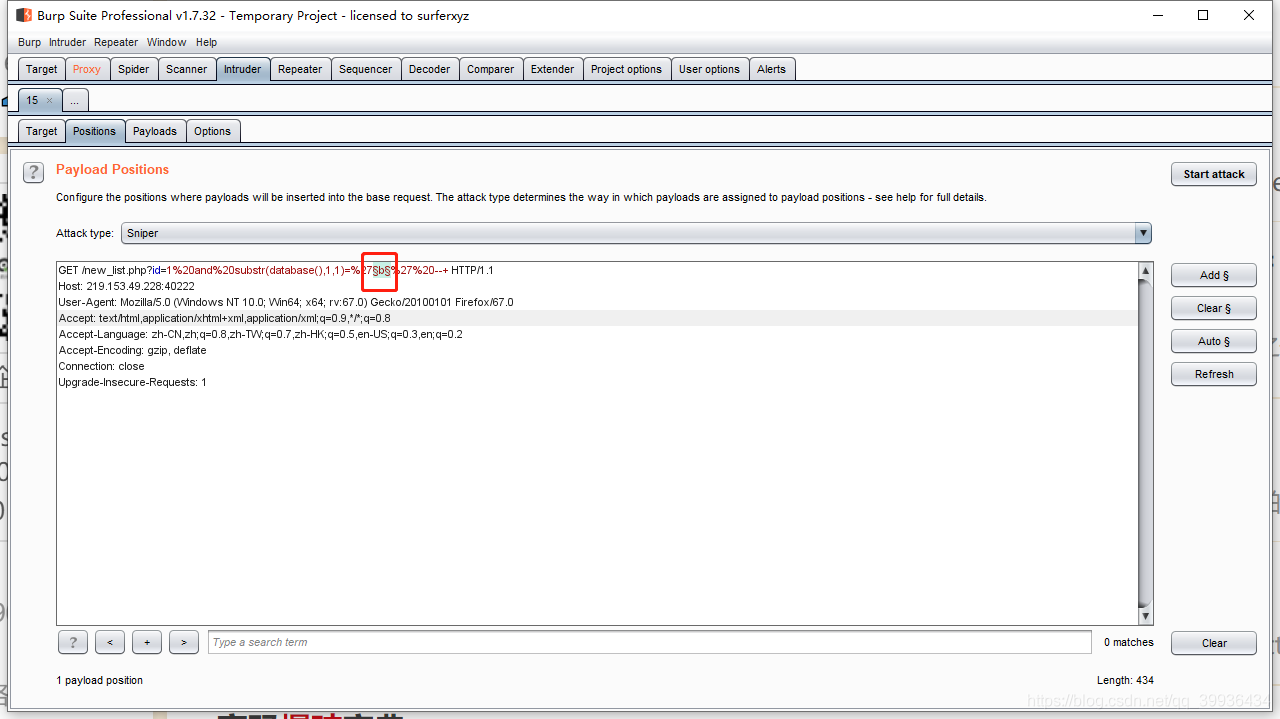Open the Intruder menu
The width and height of the screenshot is (1280, 719).
click(68, 42)
